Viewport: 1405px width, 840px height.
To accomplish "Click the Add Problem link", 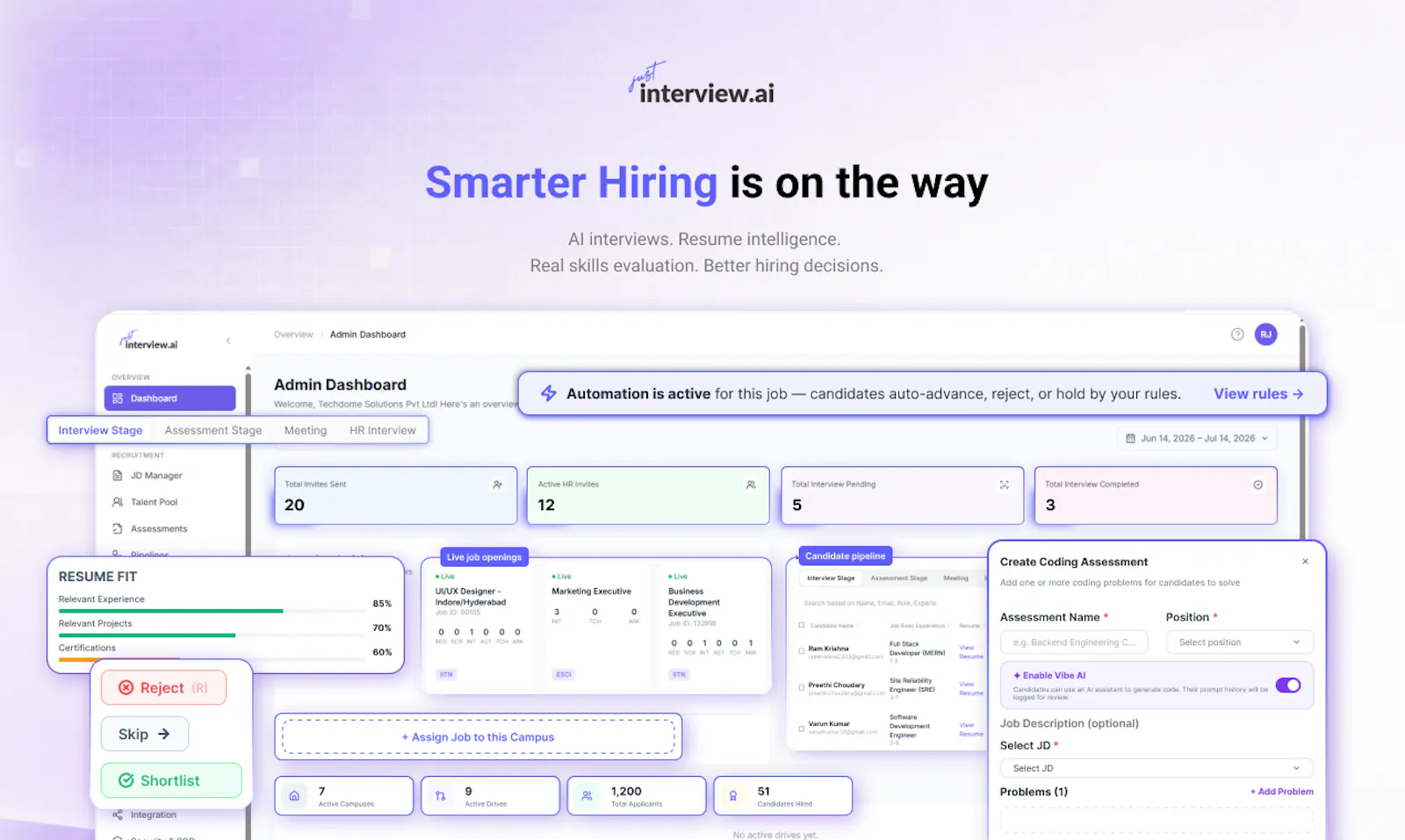I will (x=1282, y=792).
